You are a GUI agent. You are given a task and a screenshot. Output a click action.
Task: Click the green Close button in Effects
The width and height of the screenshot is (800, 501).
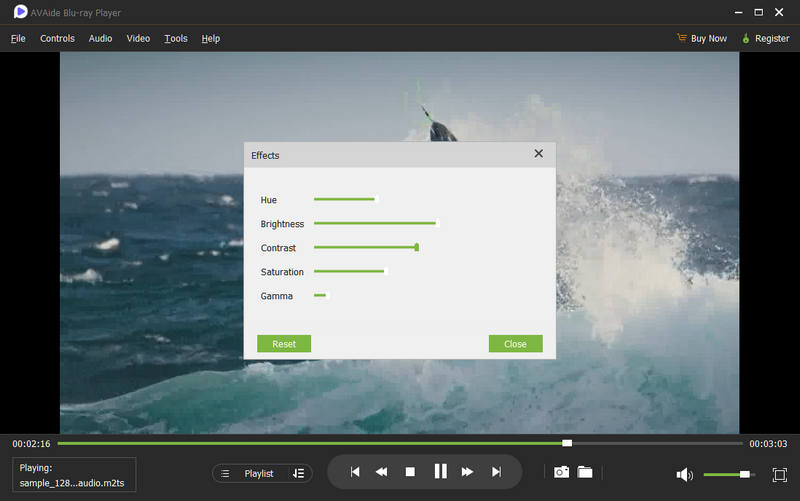[x=515, y=344]
